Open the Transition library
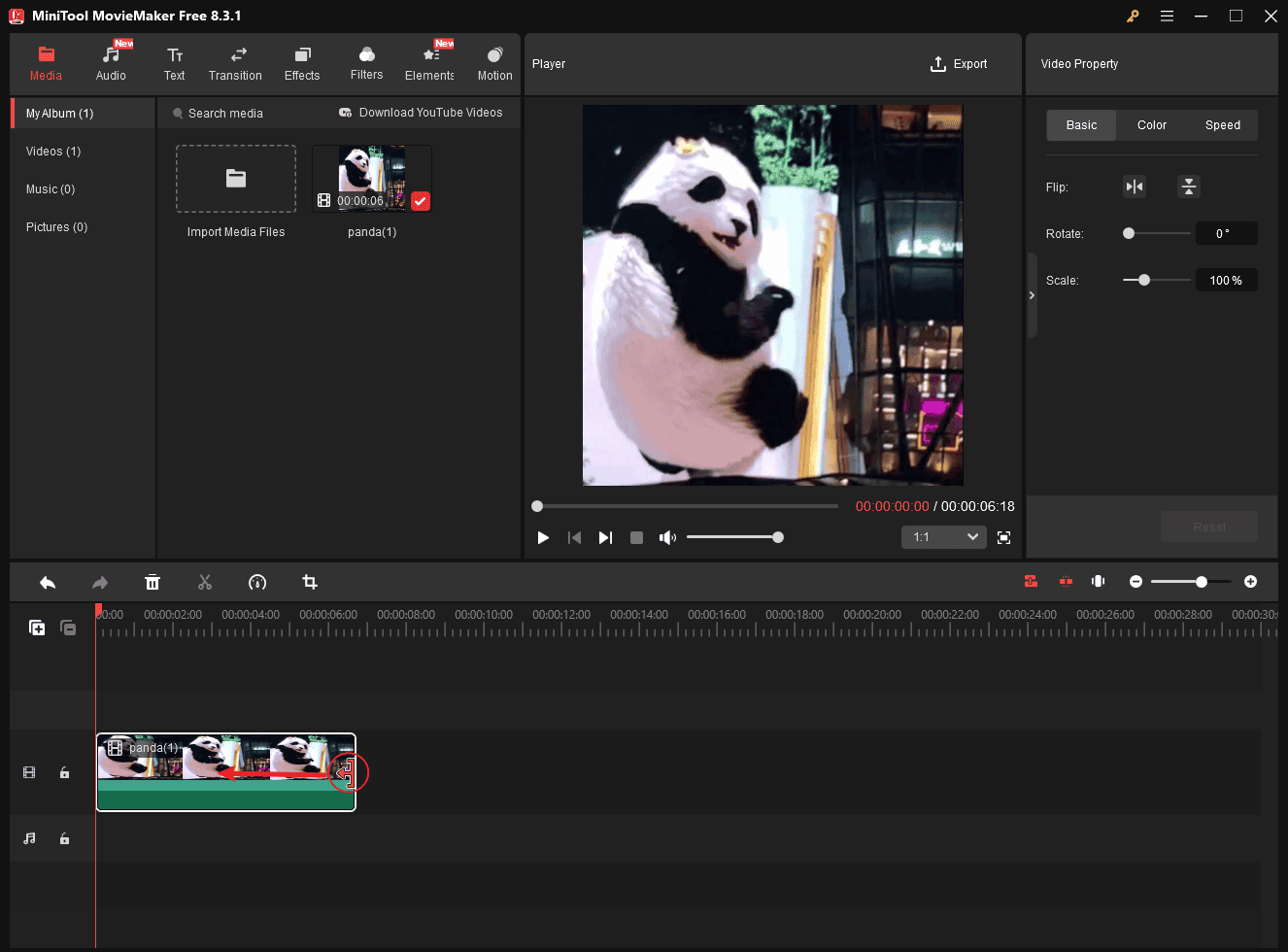Viewport: 1288px width, 952px height. [235, 63]
